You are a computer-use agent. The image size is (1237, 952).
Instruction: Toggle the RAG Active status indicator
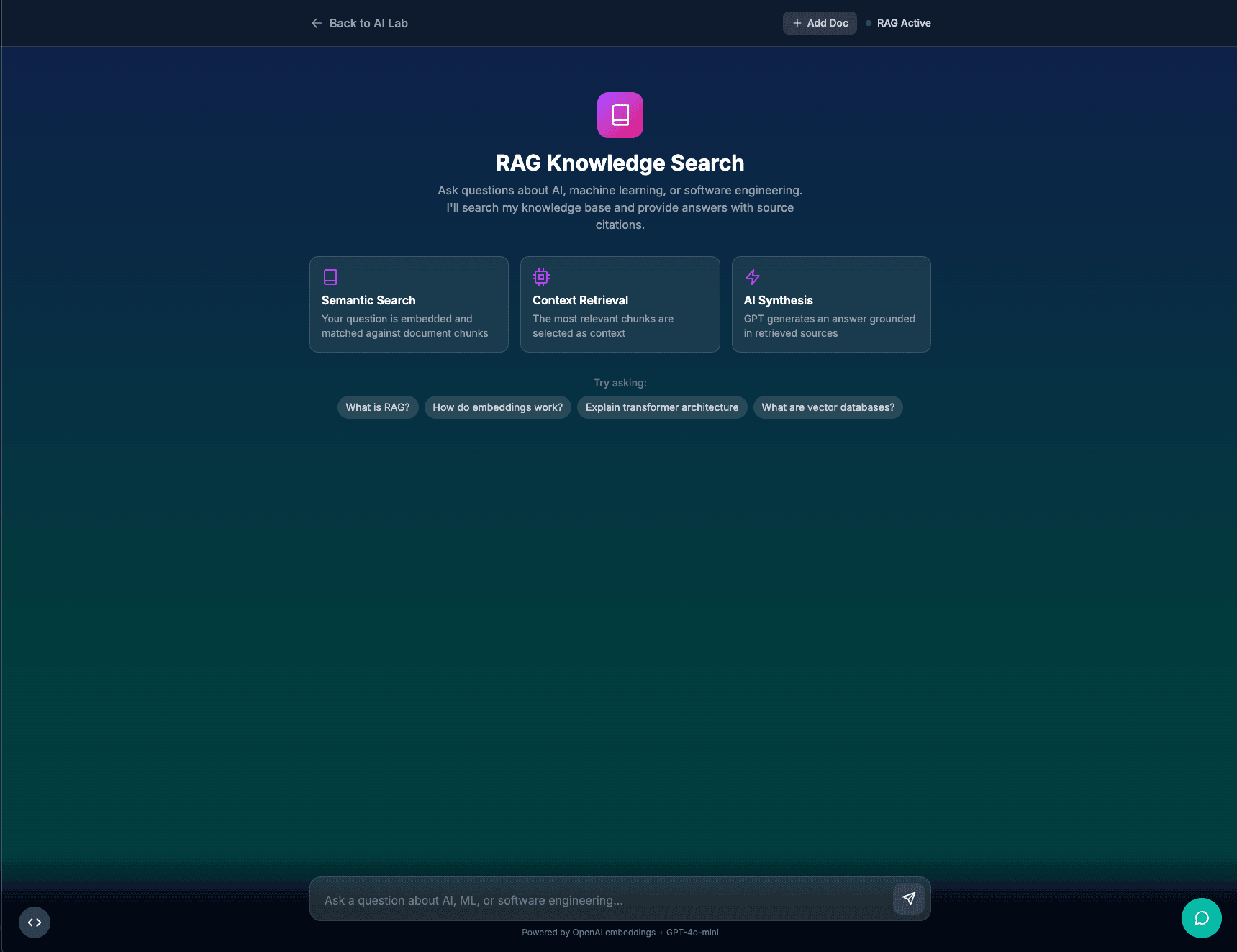point(897,22)
